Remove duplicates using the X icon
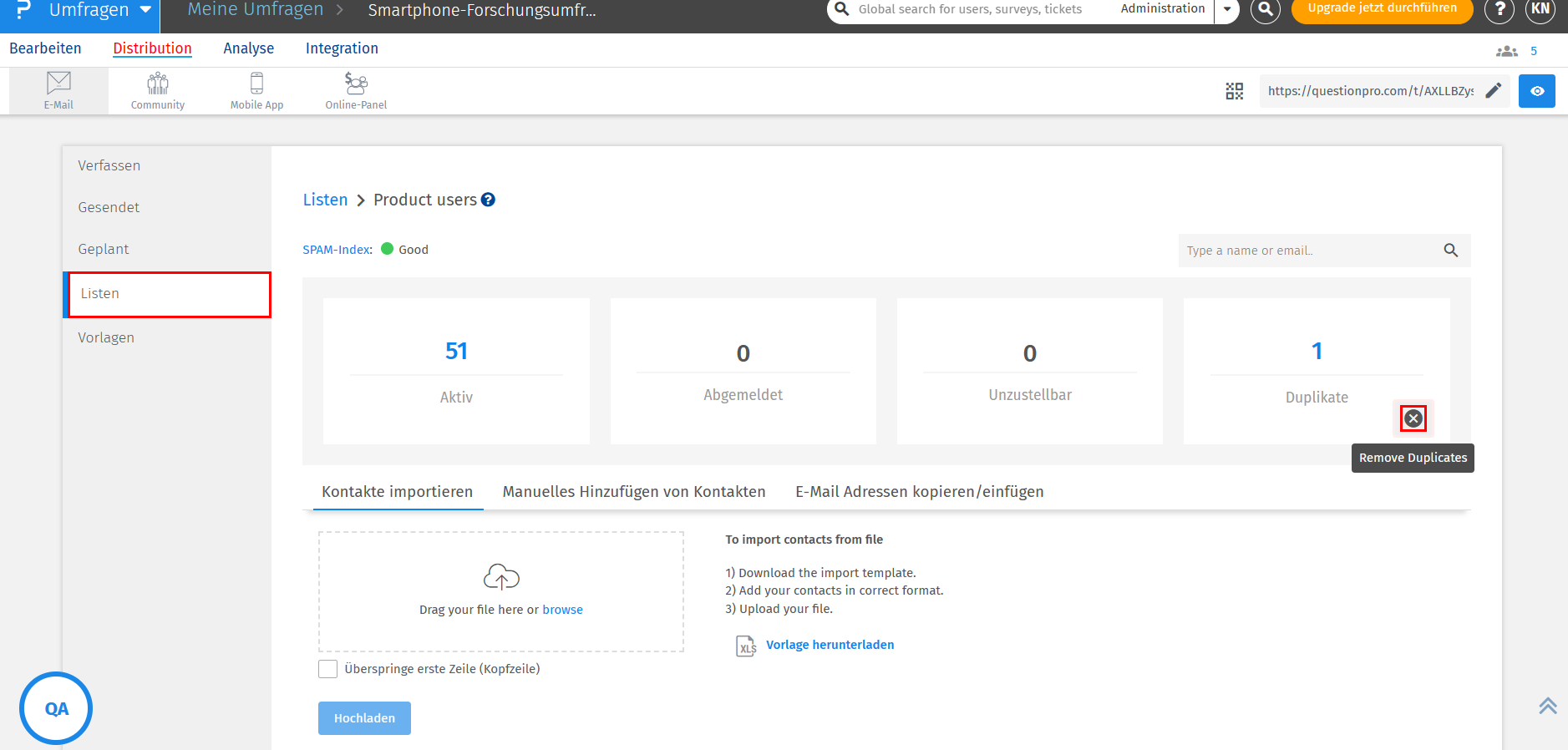This screenshot has height=750, width=1568. pos(1413,418)
